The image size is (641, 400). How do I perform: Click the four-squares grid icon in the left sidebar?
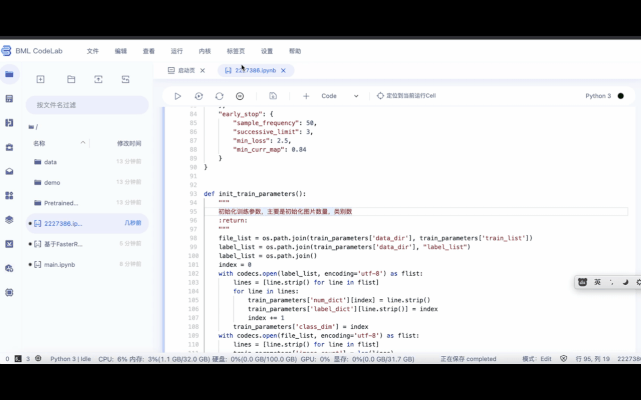click(x=9, y=196)
